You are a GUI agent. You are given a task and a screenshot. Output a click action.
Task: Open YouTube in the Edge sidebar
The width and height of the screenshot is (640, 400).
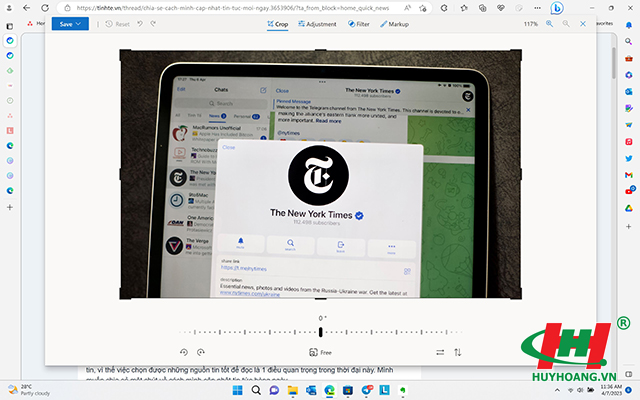click(x=629, y=191)
